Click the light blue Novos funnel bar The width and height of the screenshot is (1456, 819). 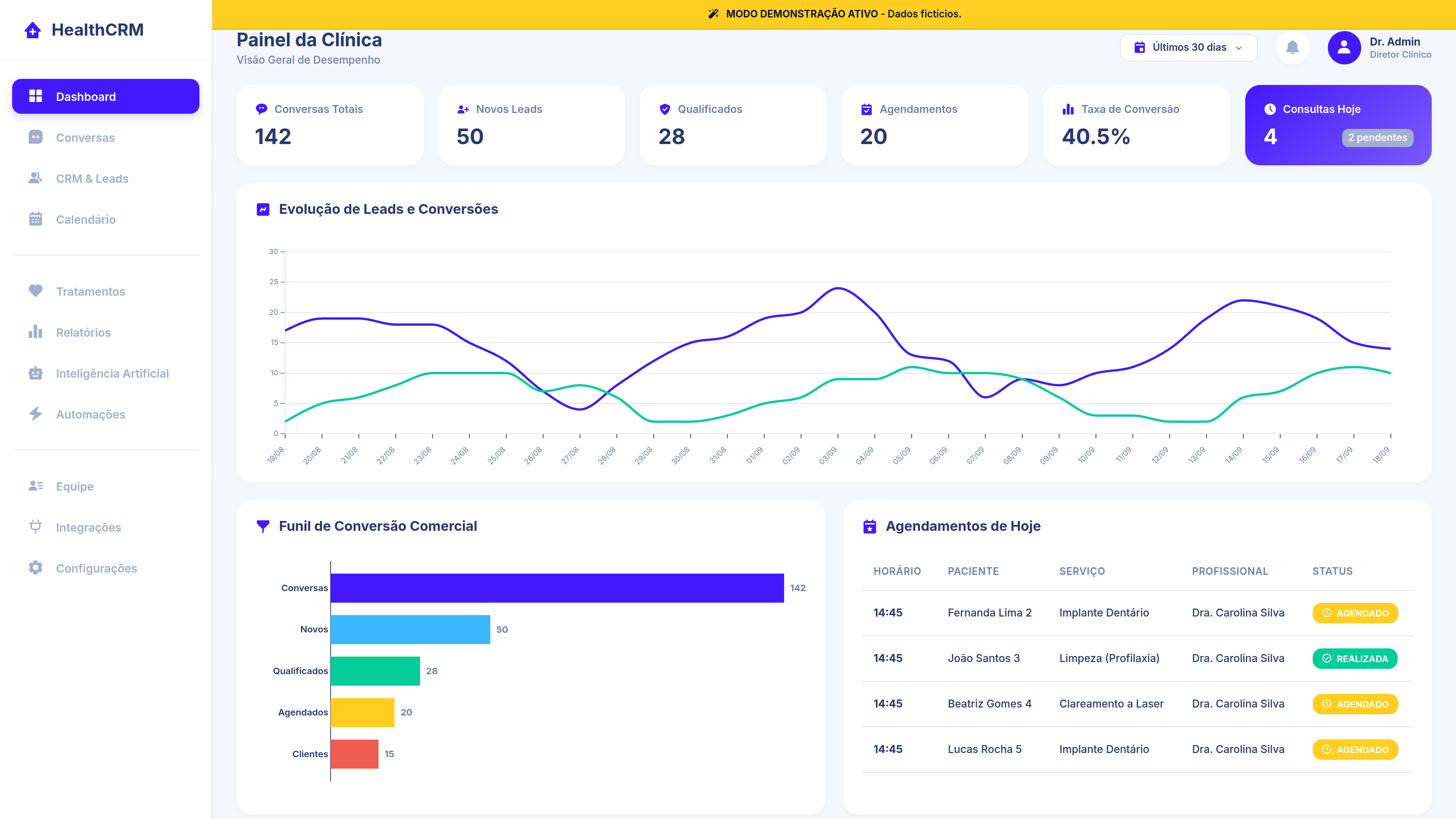(410, 629)
